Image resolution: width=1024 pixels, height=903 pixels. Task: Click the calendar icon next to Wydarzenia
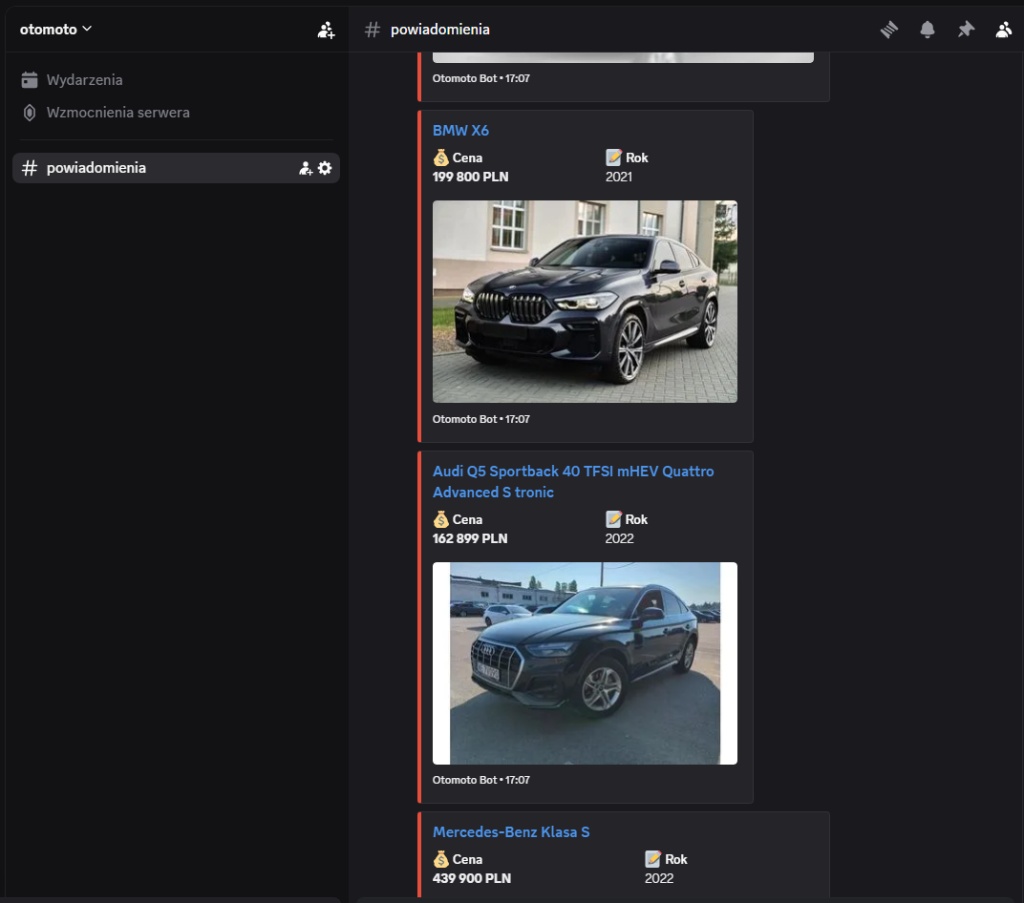pos(29,80)
